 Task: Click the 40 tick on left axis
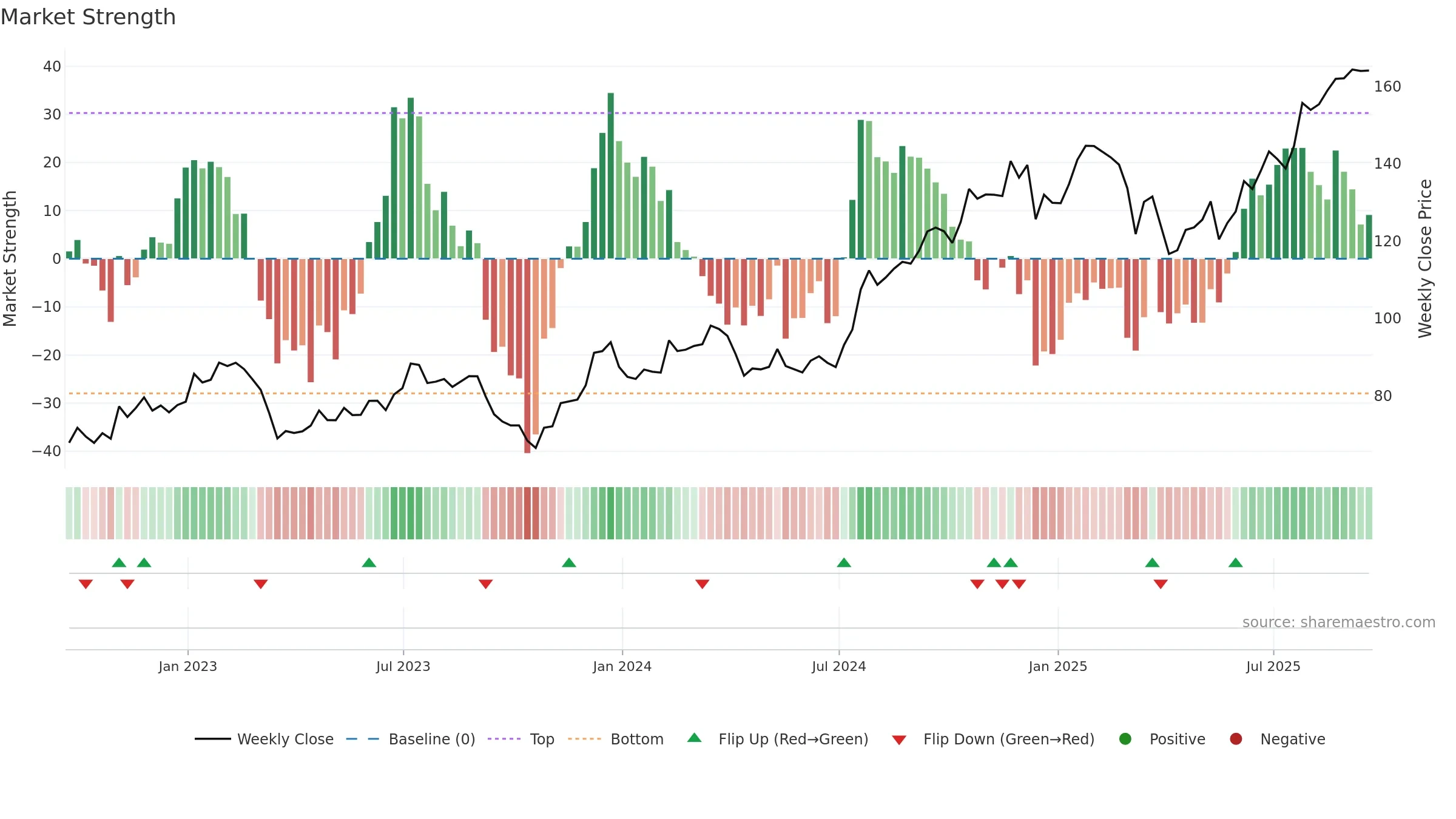52,66
